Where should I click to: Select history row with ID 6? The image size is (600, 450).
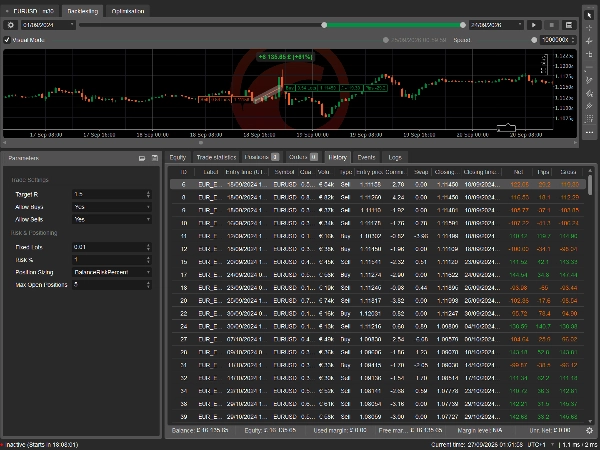click(x=378, y=184)
